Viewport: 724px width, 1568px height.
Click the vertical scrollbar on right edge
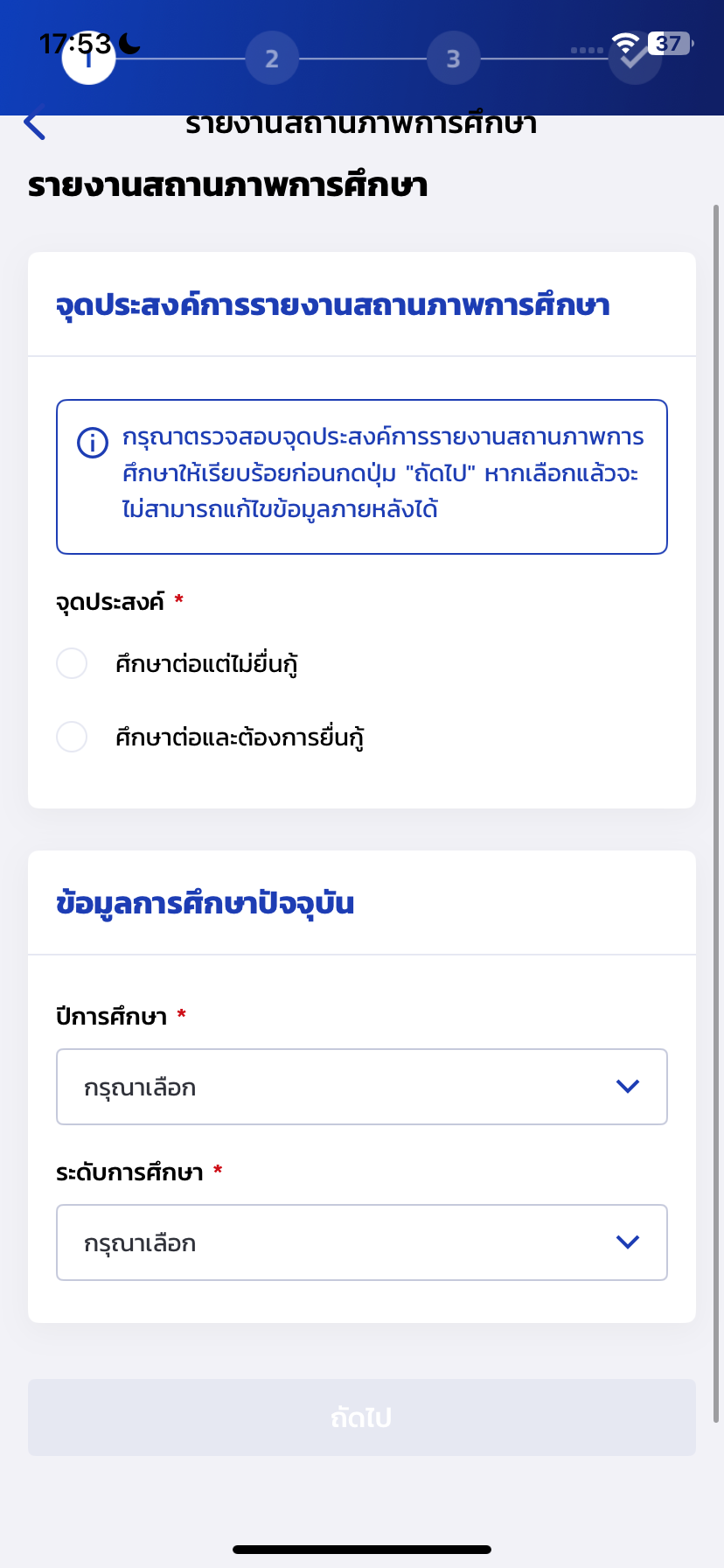pos(717,814)
